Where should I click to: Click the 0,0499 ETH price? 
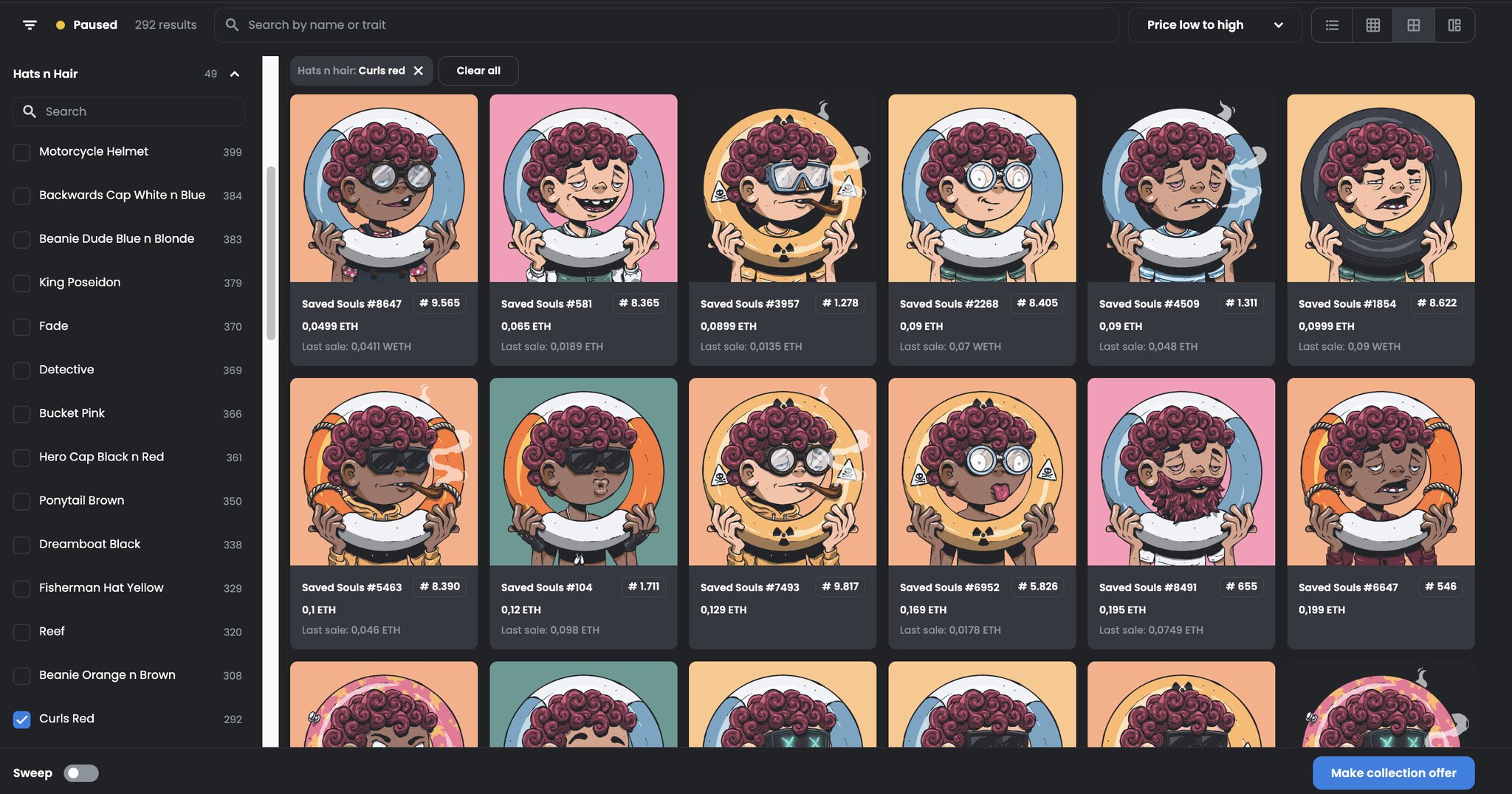330,326
